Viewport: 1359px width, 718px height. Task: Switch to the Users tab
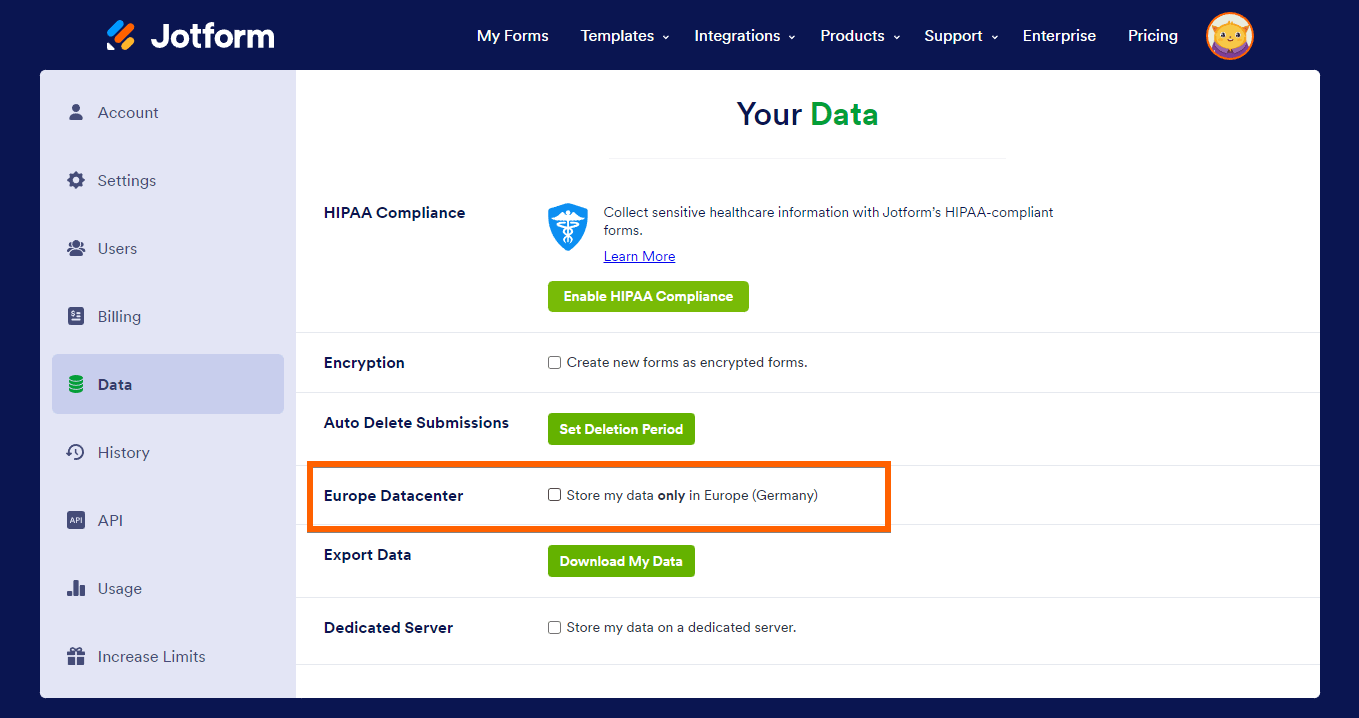(x=168, y=248)
